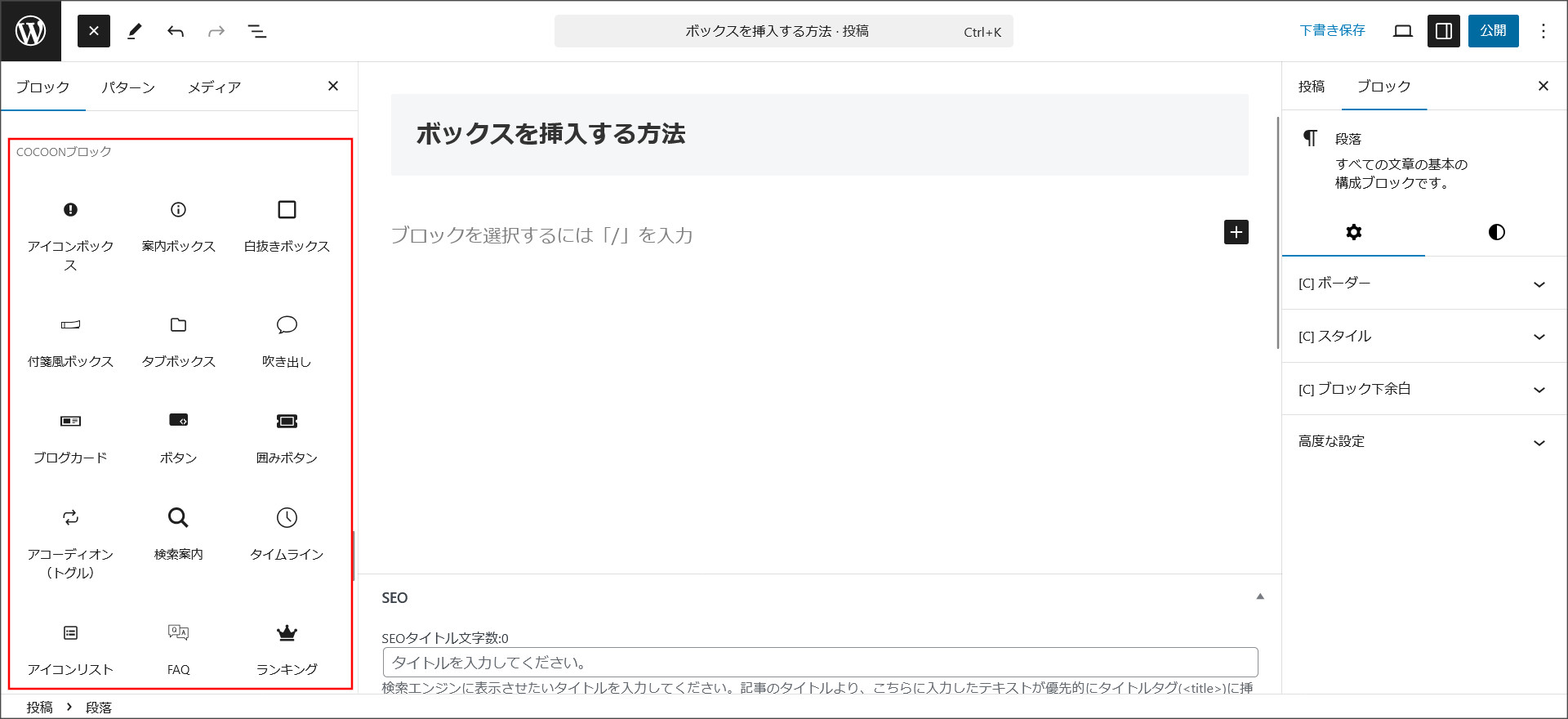The height and width of the screenshot is (719, 1568).
Task: Open the document overview list view
Action: pos(257,31)
